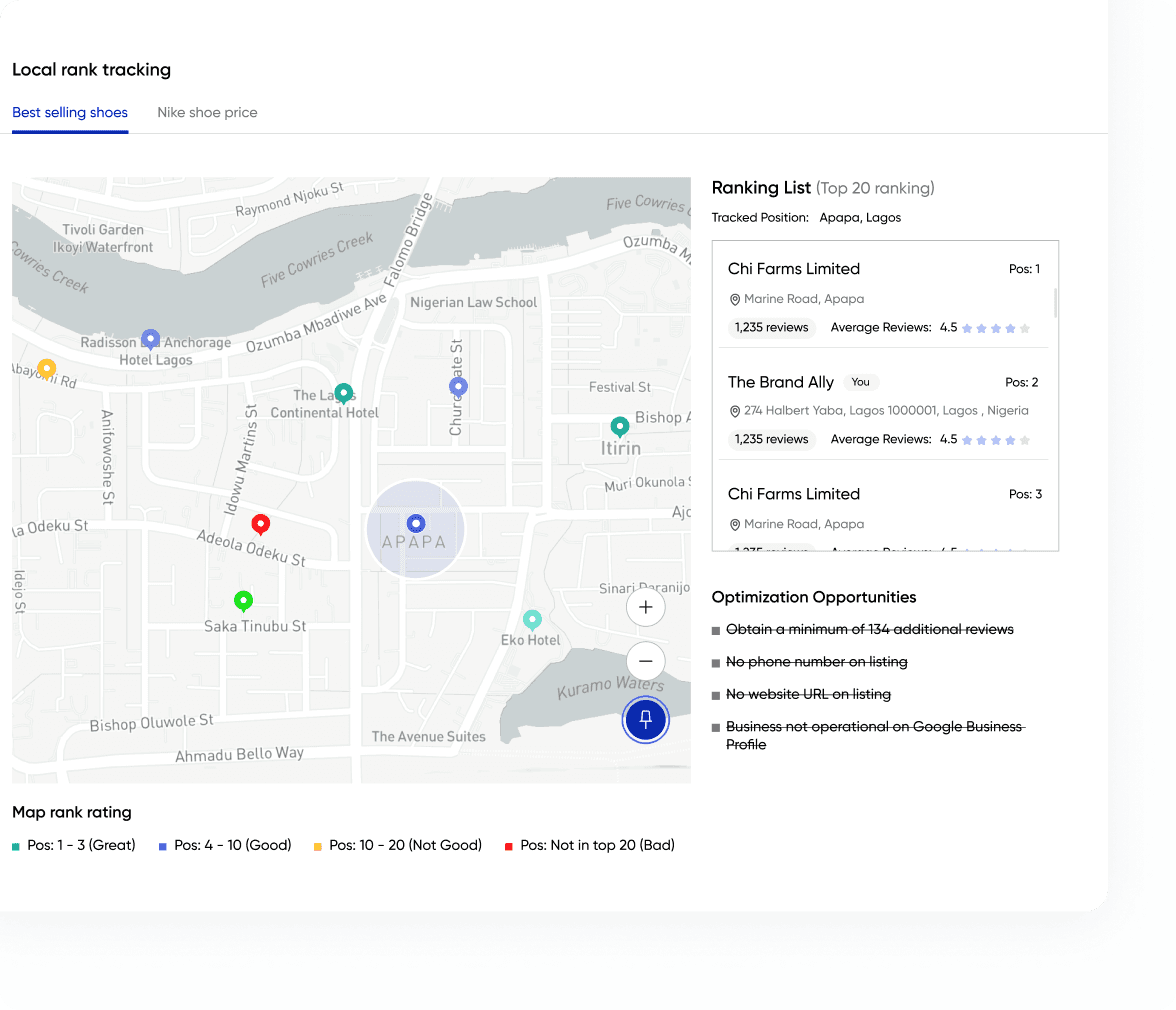Open Chi Farms Limited position 1 listing

794,268
